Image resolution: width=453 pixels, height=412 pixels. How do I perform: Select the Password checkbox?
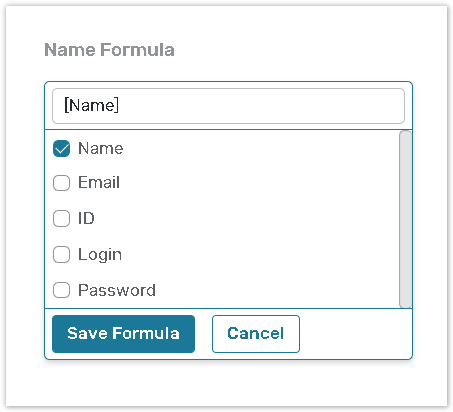pos(61,290)
